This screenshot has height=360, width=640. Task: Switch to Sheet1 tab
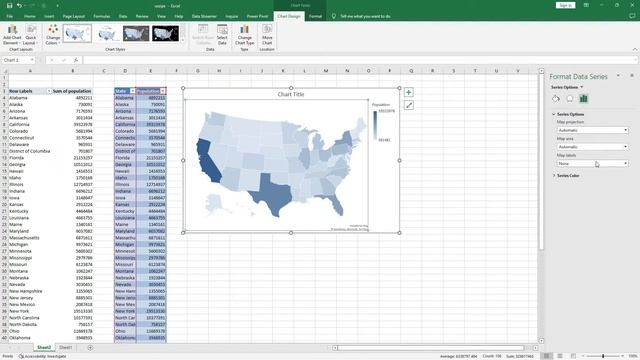pos(65,347)
